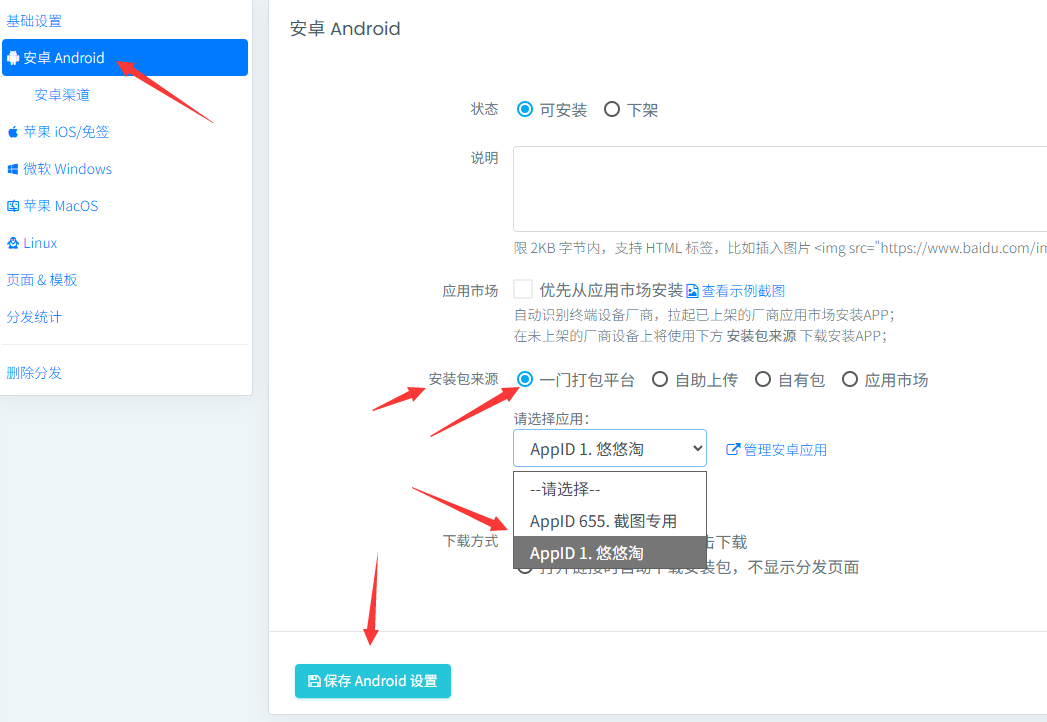The width and height of the screenshot is (1047, 722).
Task: Go to 安卓渠道 submenu item
Action: pyautogui.click(x=62, y=95)
